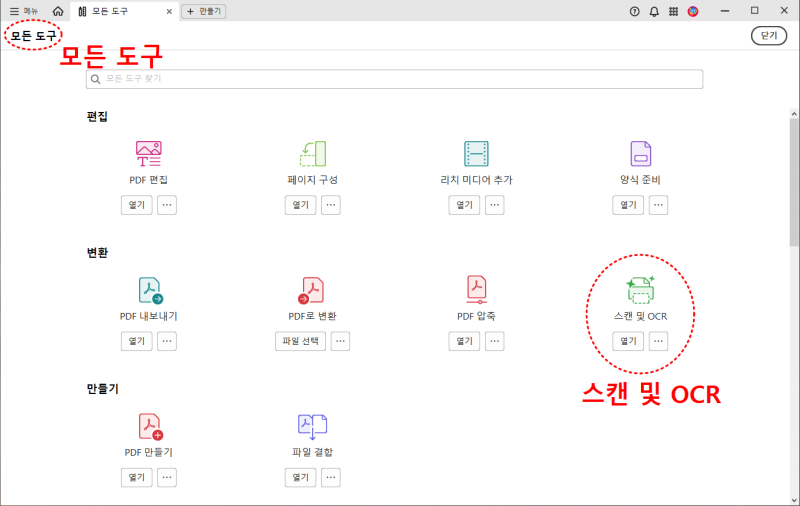Open the apps grid icon
Viewport: 800px width, 506px height.
tap(673, 11)
